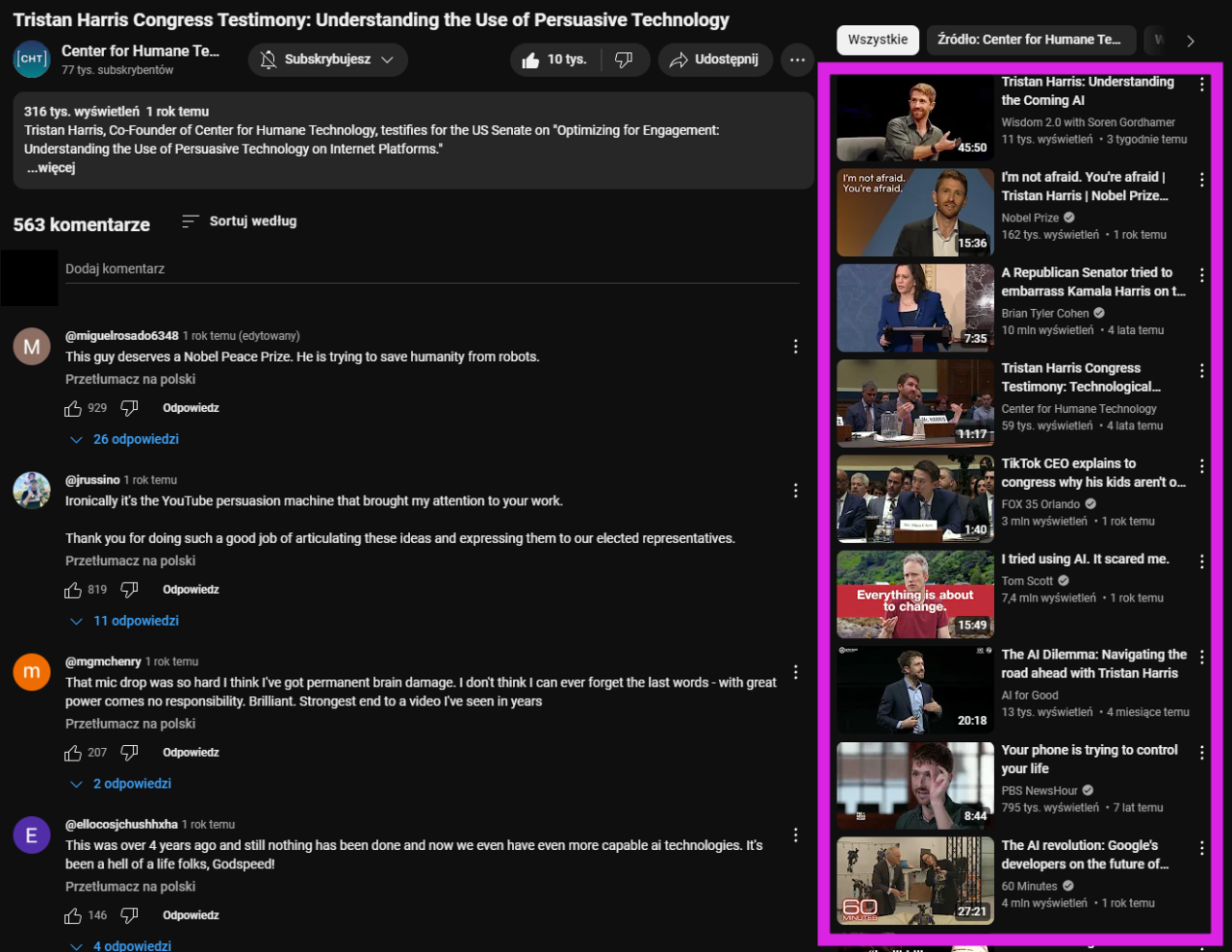Like the Tristan Harris testimony video

(x=555, y=60)
